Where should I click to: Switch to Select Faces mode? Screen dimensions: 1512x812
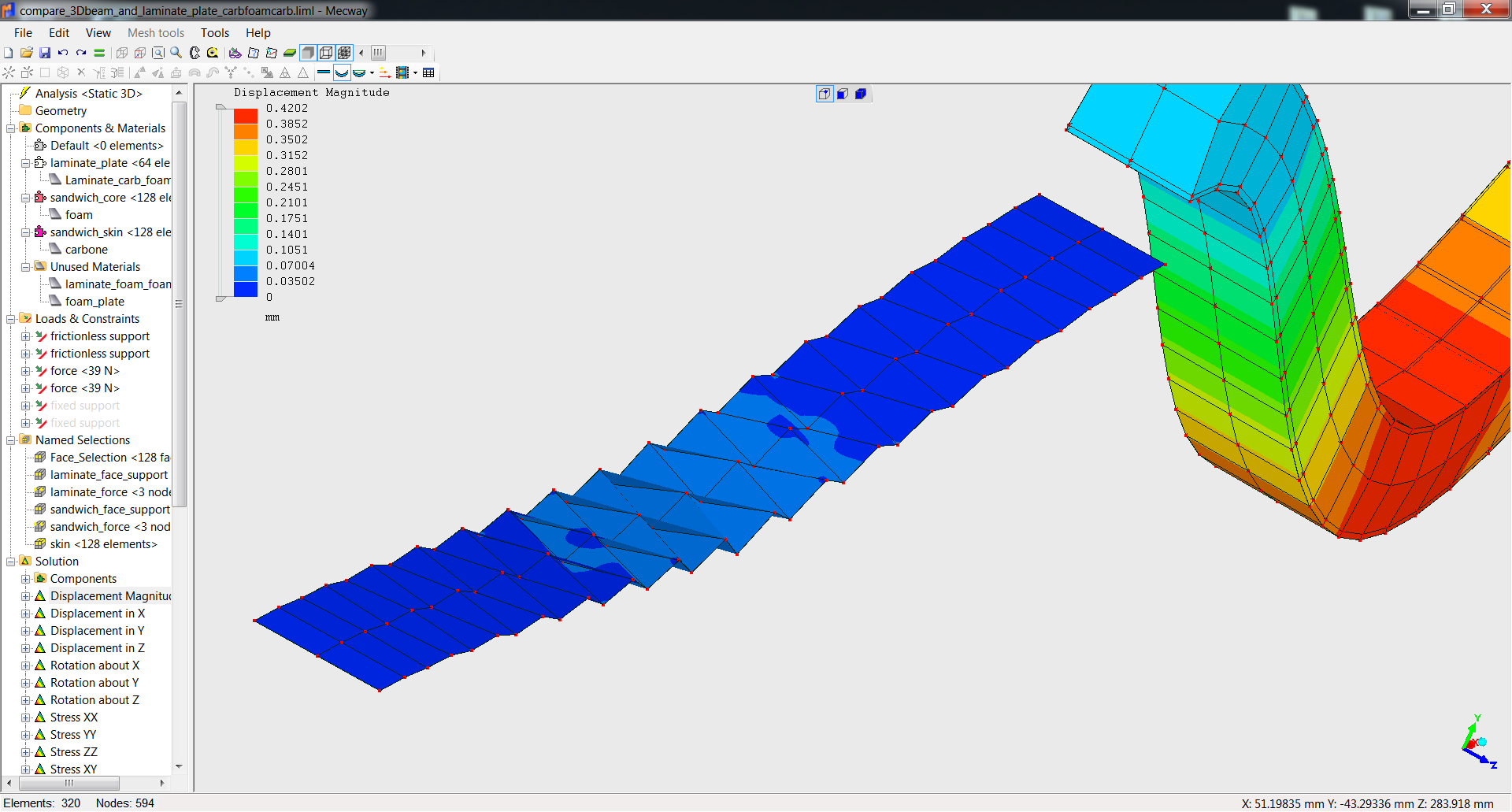point(843,95)
